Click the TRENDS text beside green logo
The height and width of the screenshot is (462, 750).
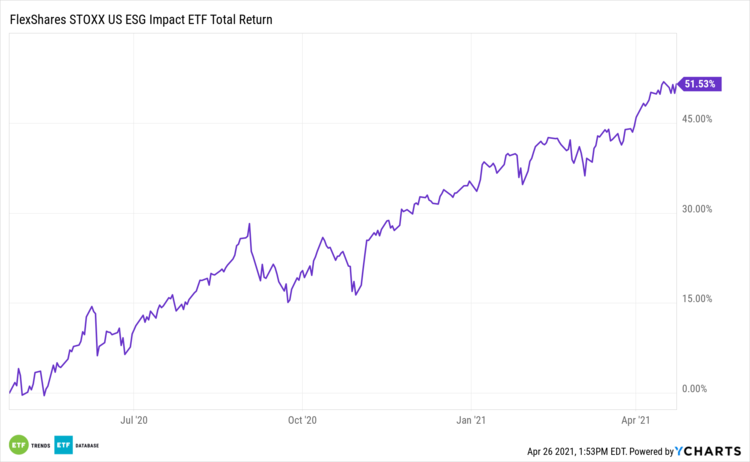click(x=38, y=444)
